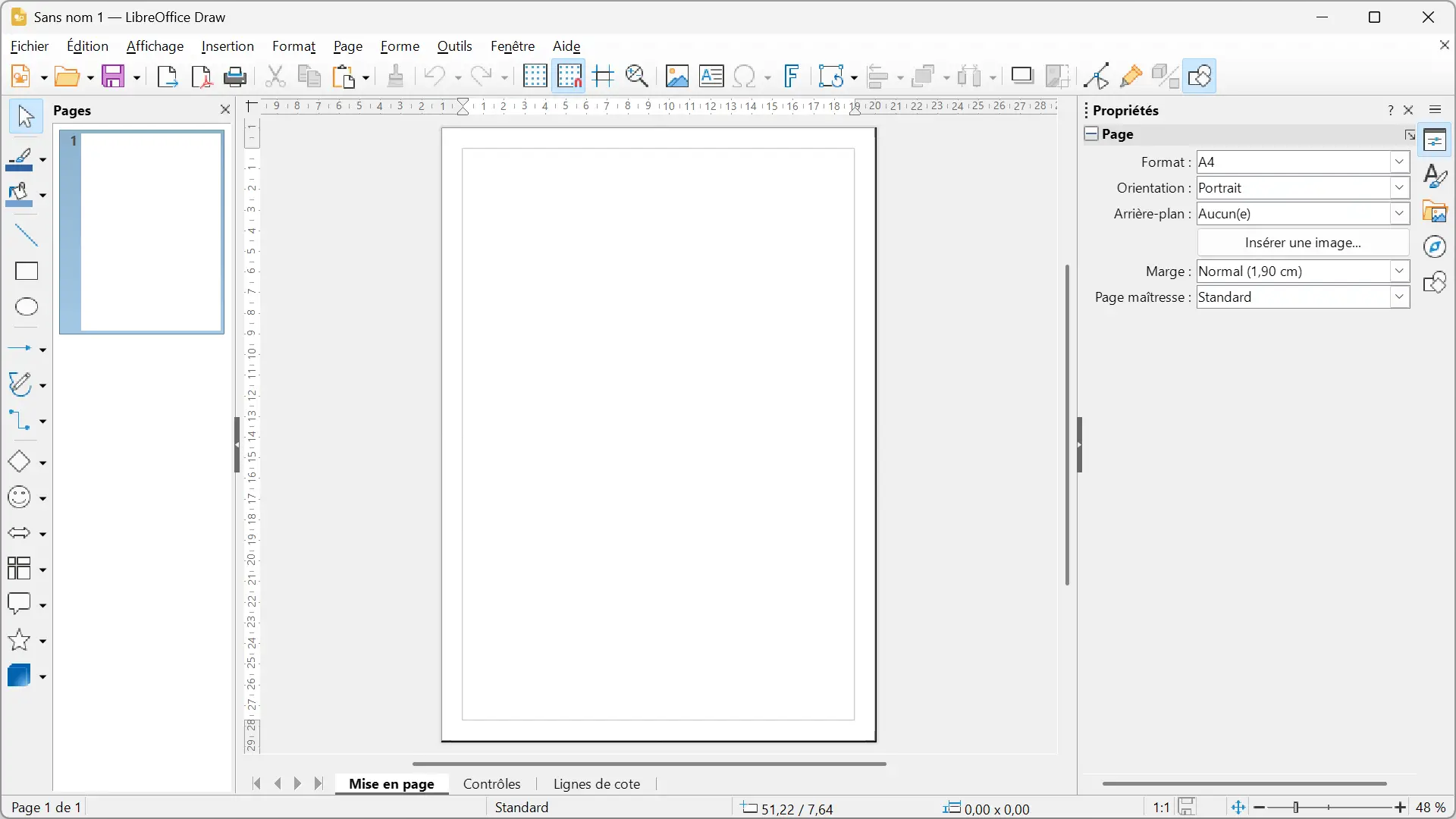Select the Block Arrows tool
Viewport: 1456px width, 819px height.
click(20, 533)
